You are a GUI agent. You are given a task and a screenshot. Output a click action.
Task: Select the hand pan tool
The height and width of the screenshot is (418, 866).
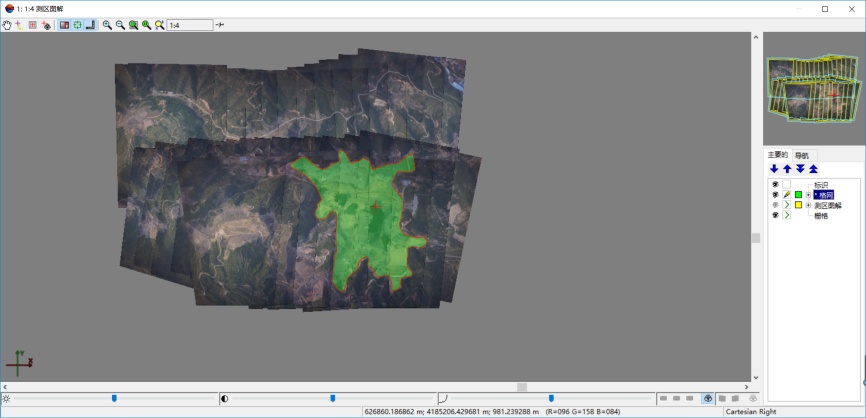click(7, 24)
